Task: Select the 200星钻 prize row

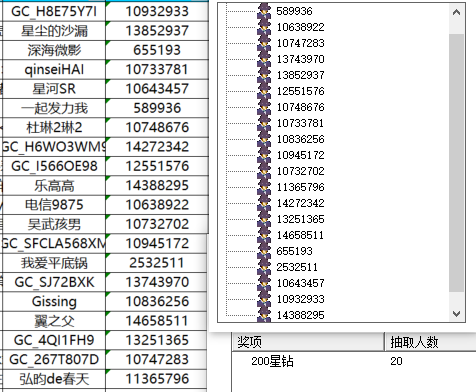Action: pyautogui.click(x=354, y=361)
